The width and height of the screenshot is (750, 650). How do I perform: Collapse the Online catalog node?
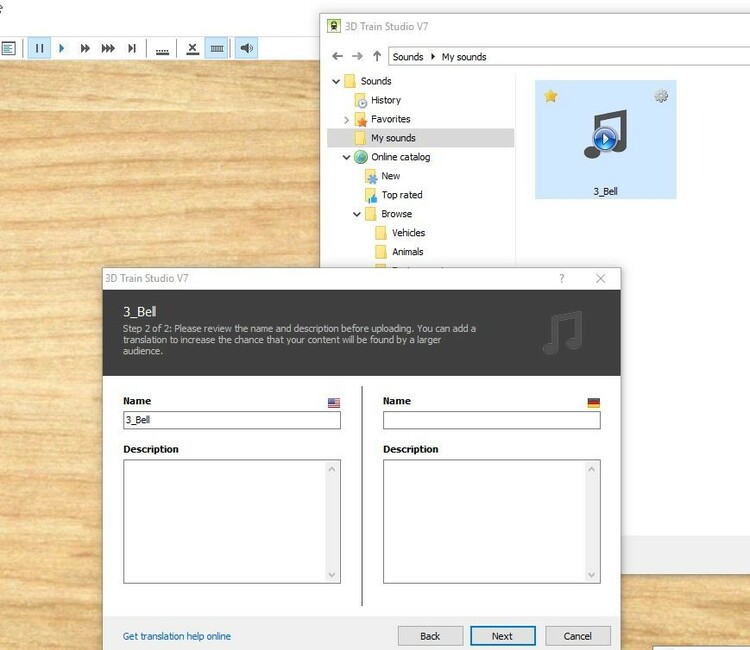coord(346,158)
